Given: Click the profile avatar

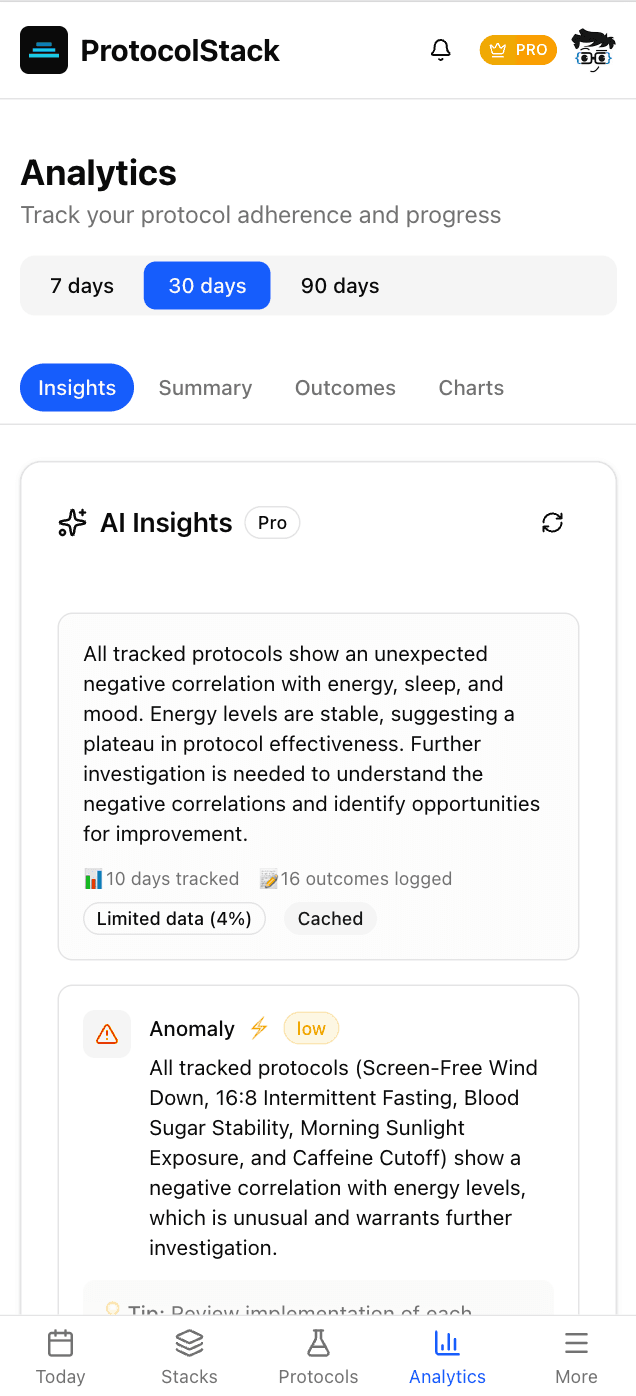Looking at the screenshot, I should [x=593, y=50].
